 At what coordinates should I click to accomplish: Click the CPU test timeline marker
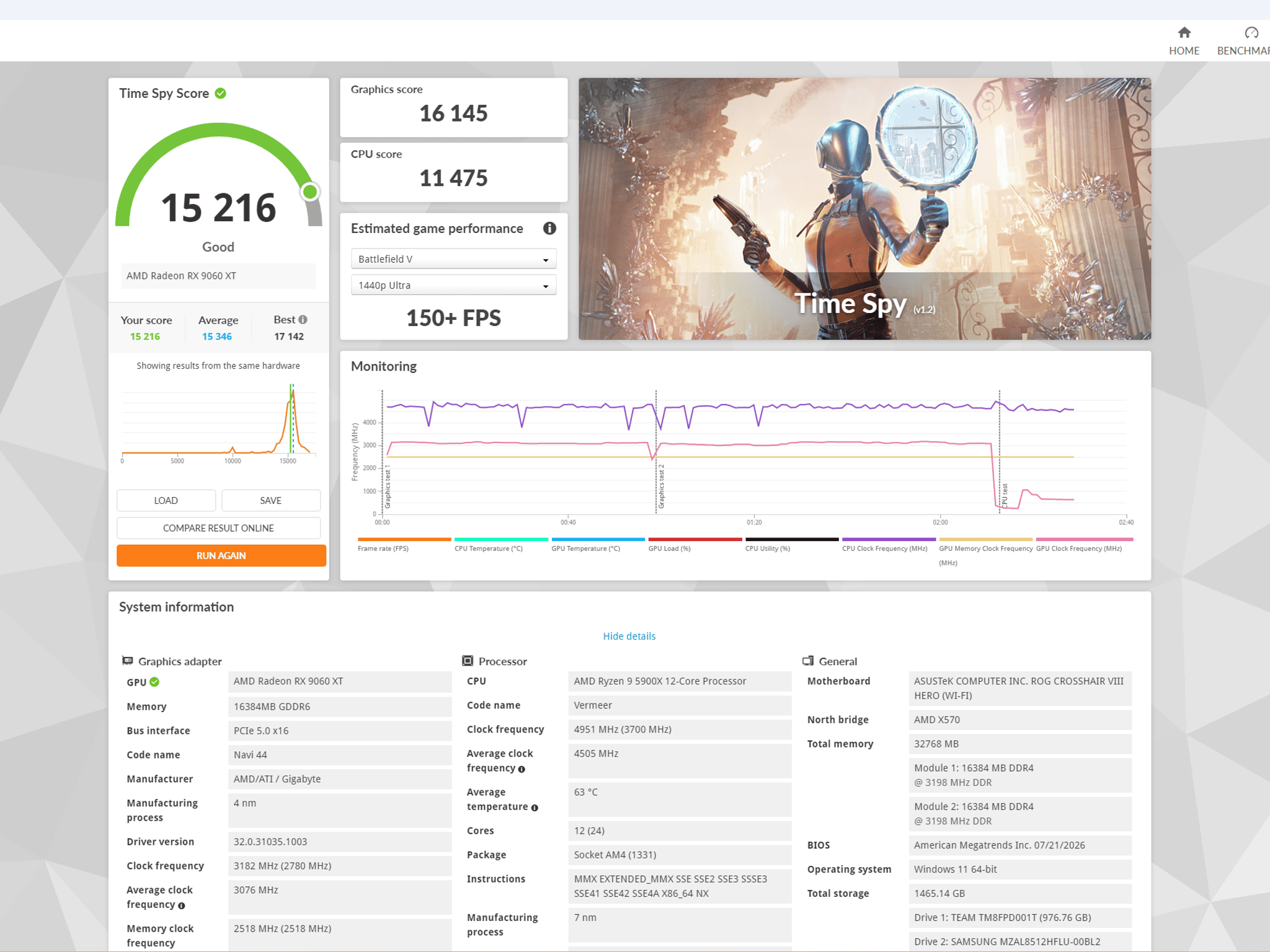(1005, 495)
